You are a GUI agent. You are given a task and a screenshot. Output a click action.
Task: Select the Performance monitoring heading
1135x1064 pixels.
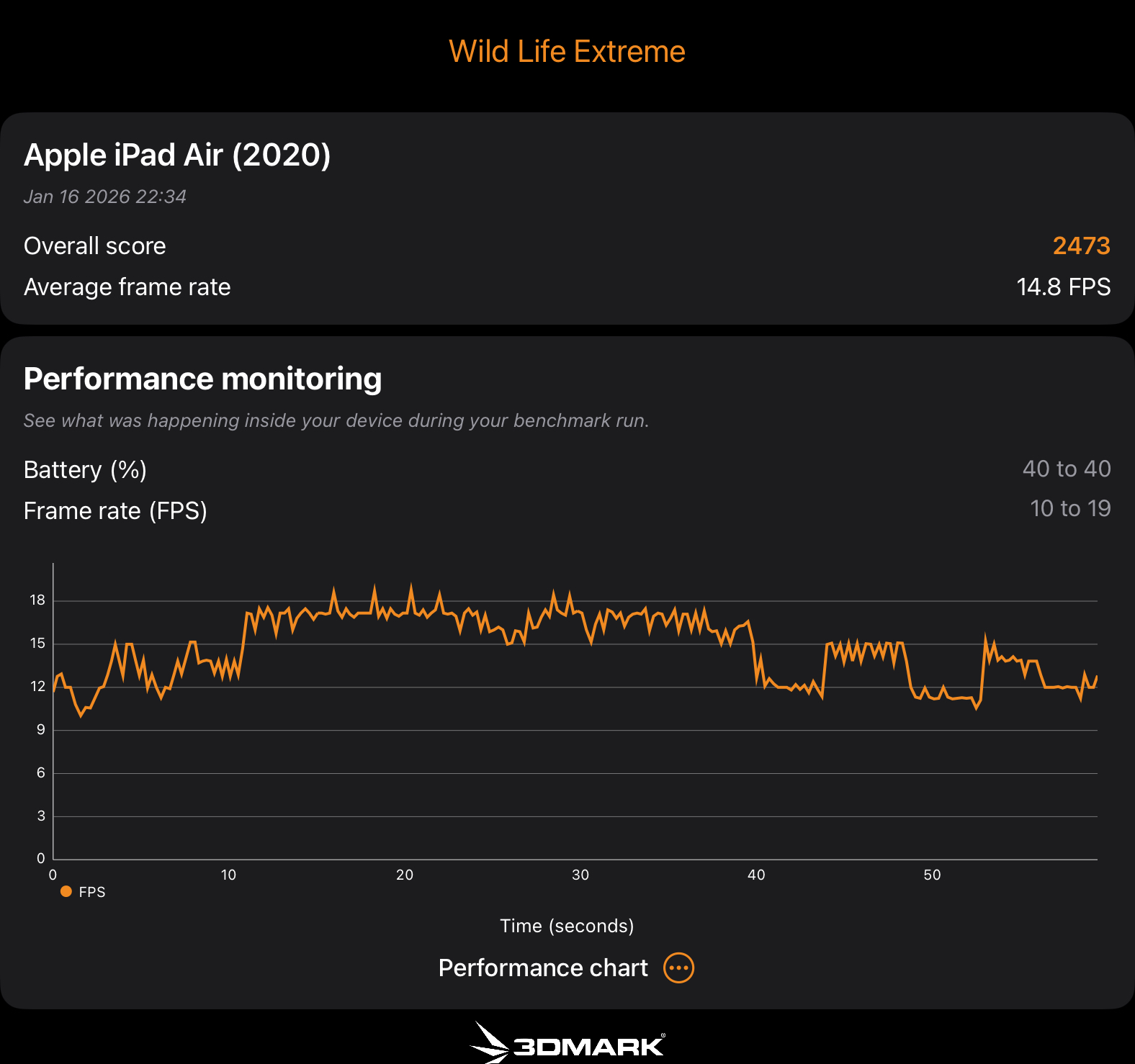click(203, 379)
